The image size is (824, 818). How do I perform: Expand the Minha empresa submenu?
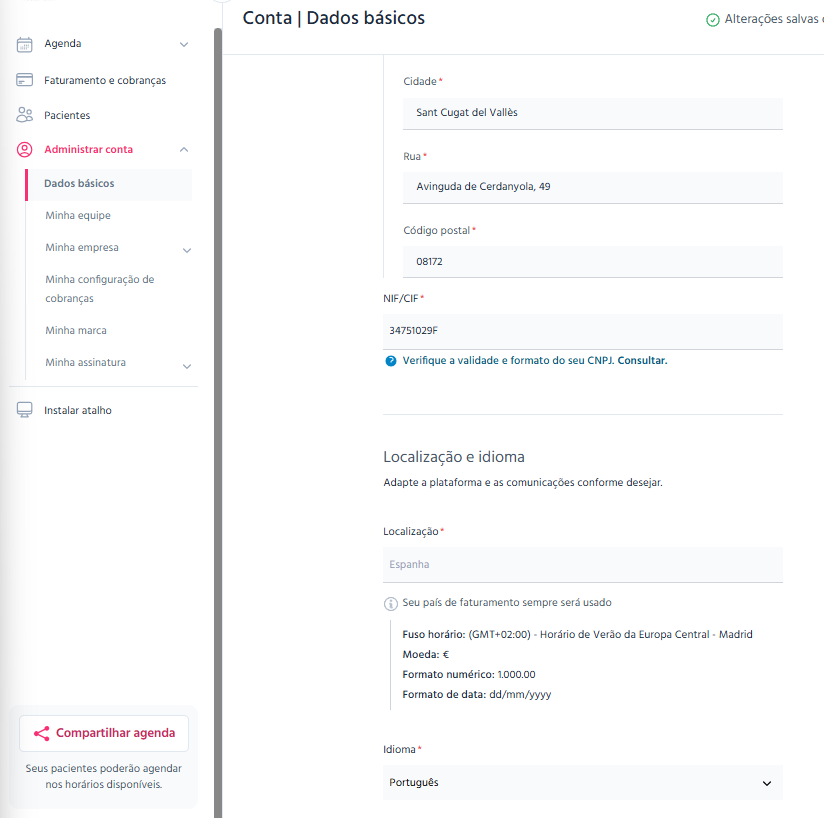tap(187, 251)
